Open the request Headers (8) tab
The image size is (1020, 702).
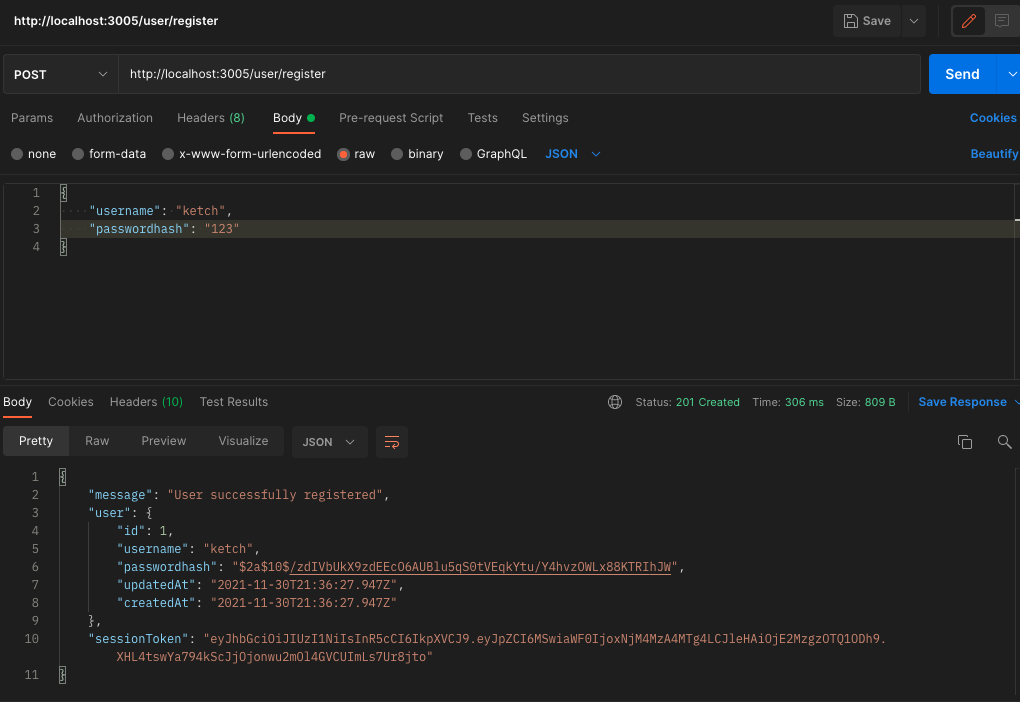point(211,118)
